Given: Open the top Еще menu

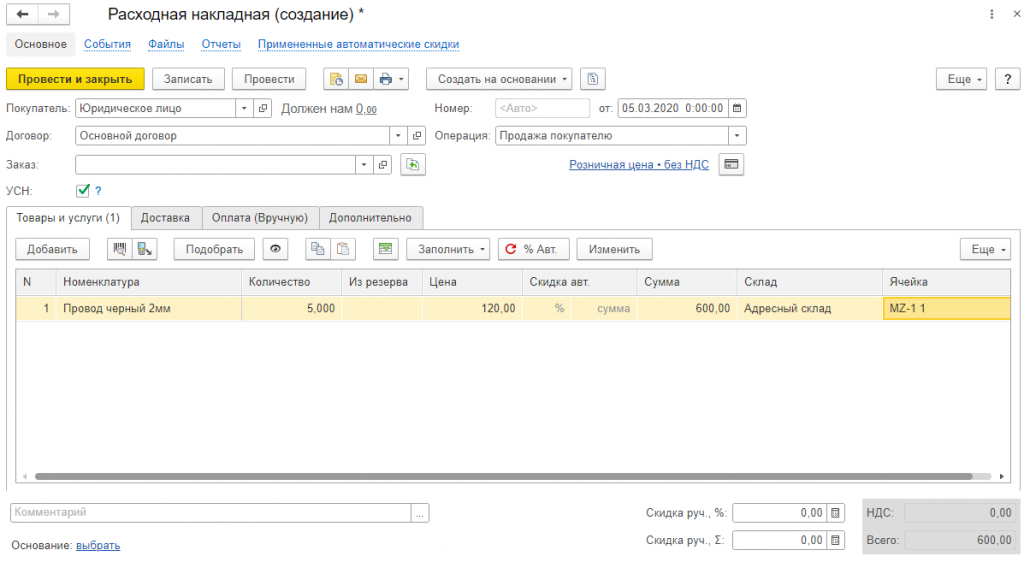Looking at the screenshot, I should (x=961, y=79).
